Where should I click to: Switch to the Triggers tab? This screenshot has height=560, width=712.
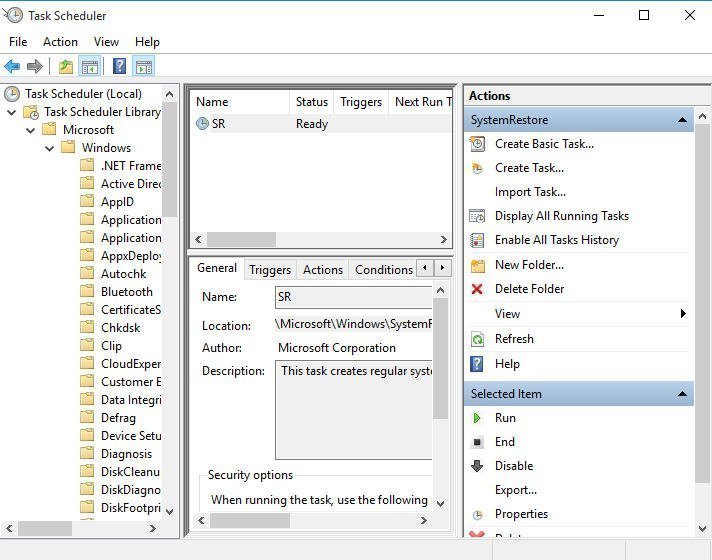click(x=270, y=270)
